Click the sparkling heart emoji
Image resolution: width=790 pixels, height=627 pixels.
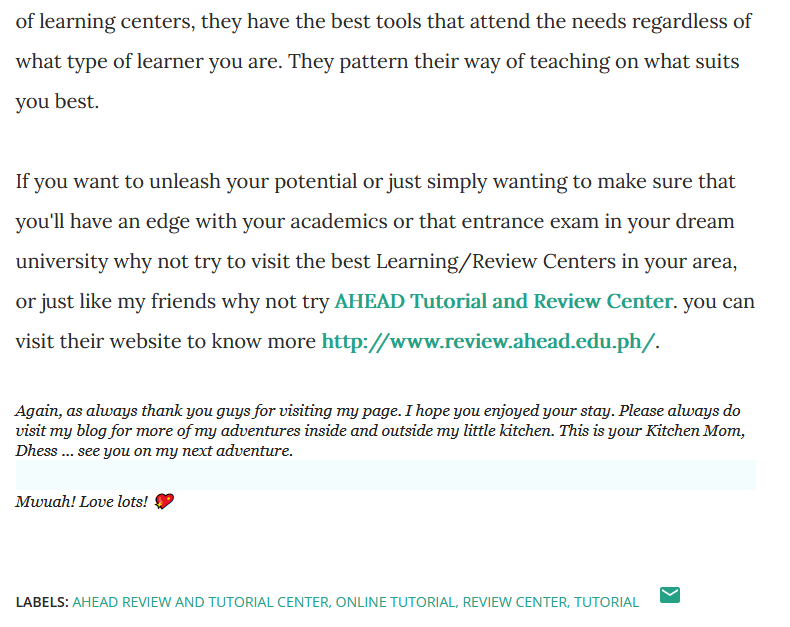[164, 501]
